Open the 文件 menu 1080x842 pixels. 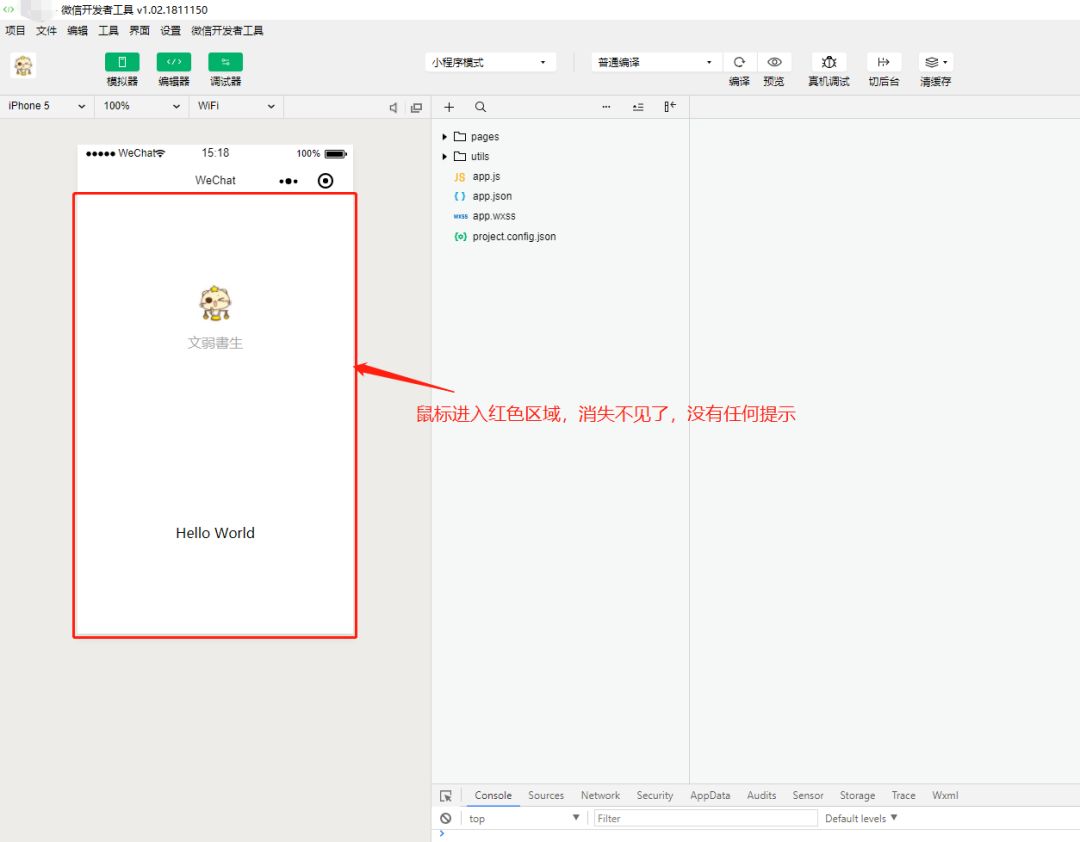[46, 30]
